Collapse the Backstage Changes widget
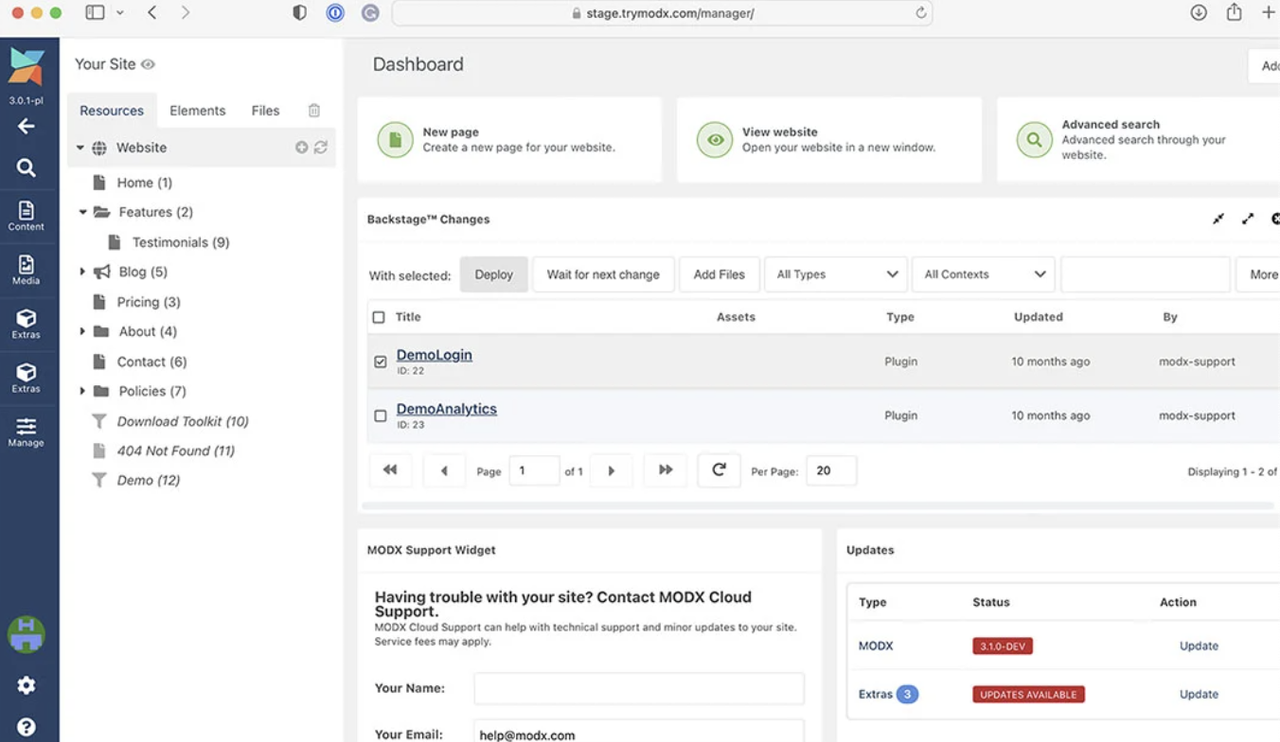Viewport: 1280px width, 742px height. coord(1218,219)
